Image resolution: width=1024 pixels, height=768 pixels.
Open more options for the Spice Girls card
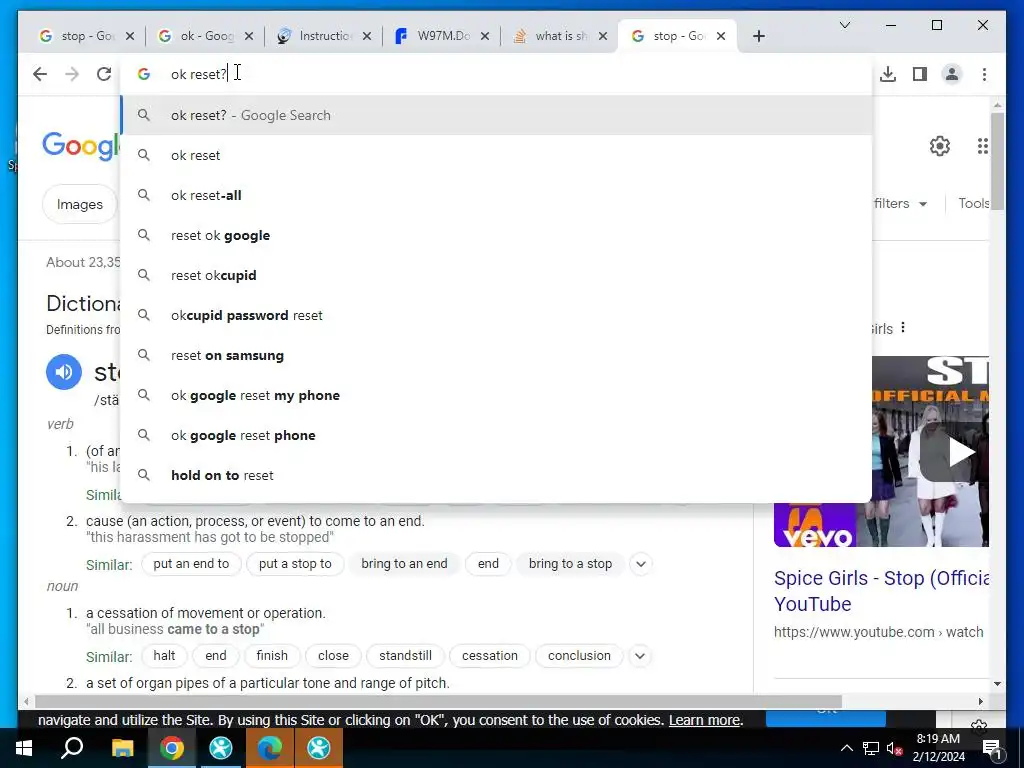point(903,327)
